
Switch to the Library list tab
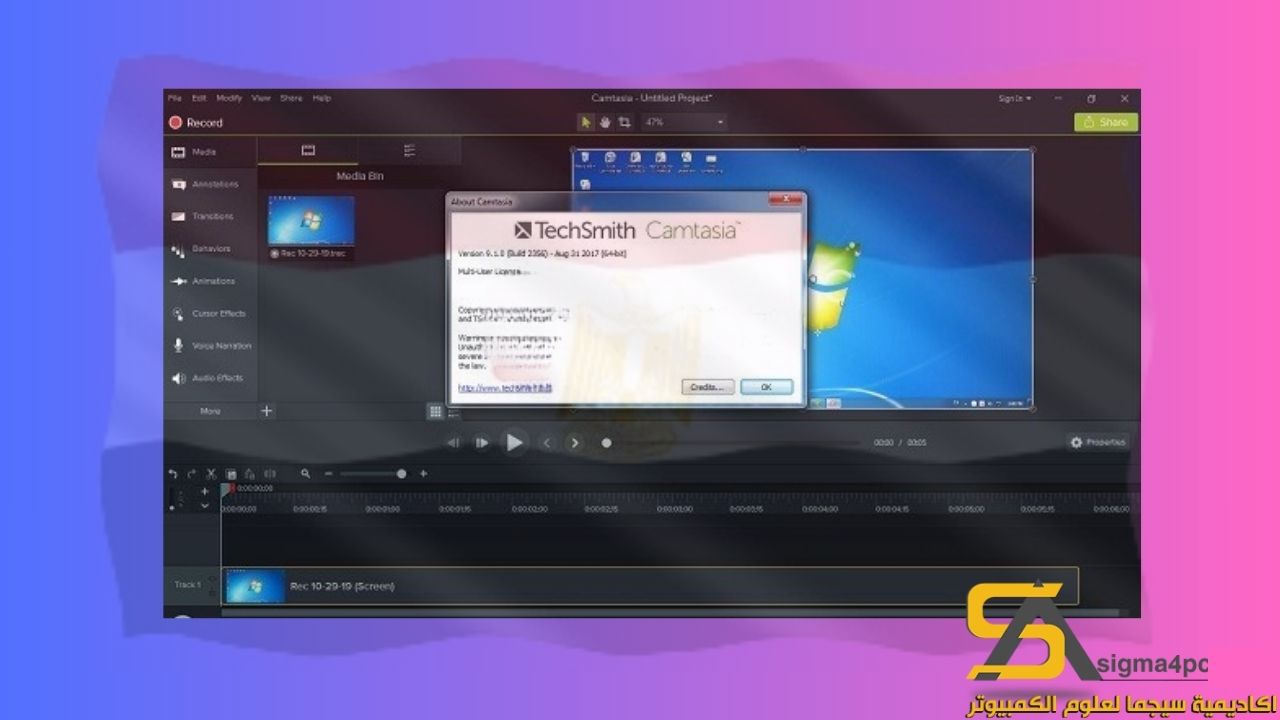click(409, 150)
